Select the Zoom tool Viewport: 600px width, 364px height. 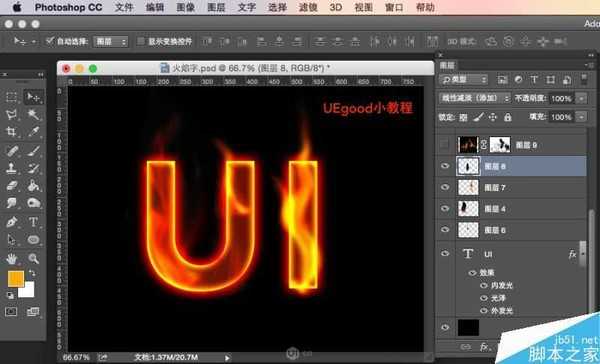33,259
